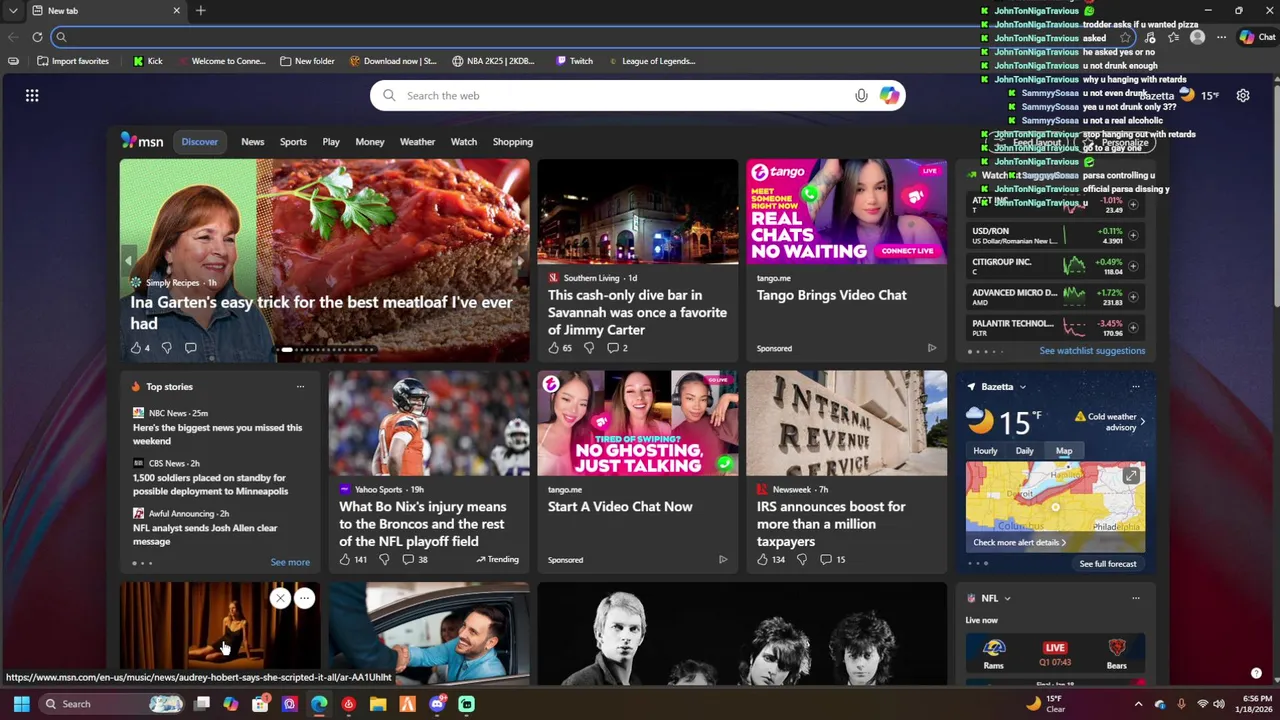The height and width of the screenshot is (720, 1280).
Task: Reload the page with the refresh icon
Action: (37, 37)
